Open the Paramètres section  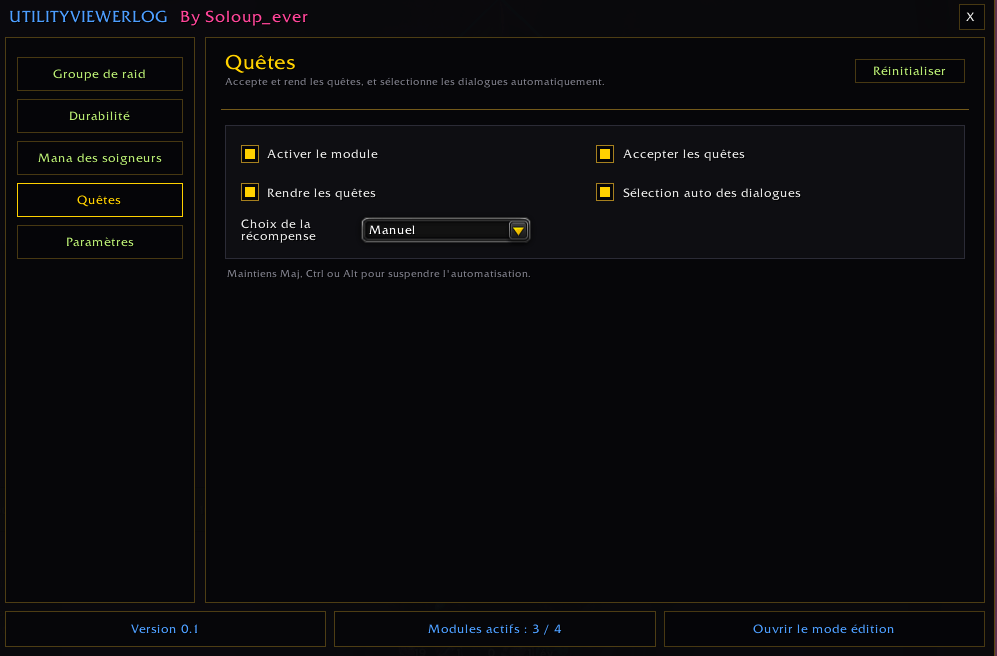click(x=100, y=242)
